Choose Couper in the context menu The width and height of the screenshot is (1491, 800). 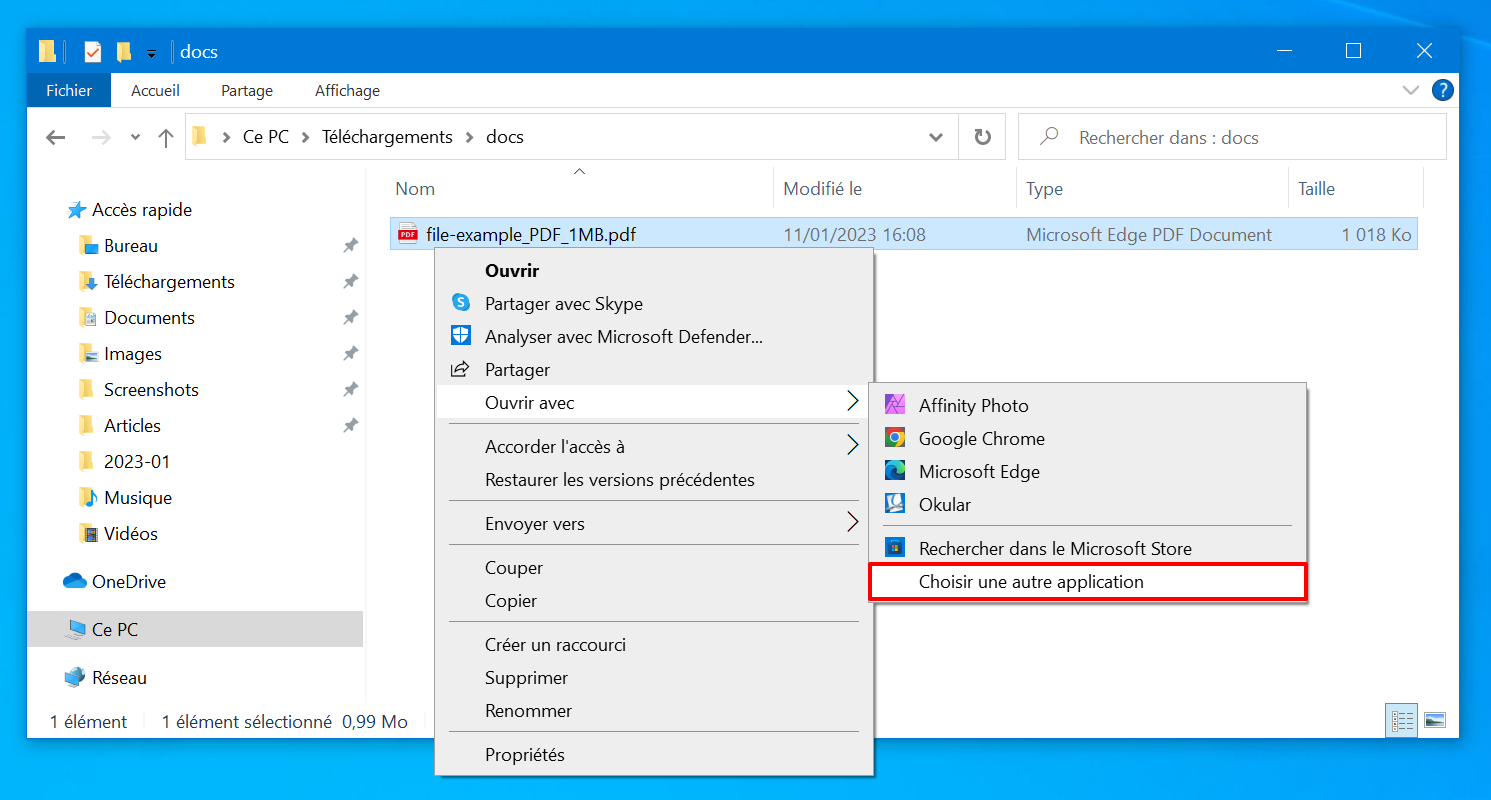pyautogui.click(x=654, y=568)
